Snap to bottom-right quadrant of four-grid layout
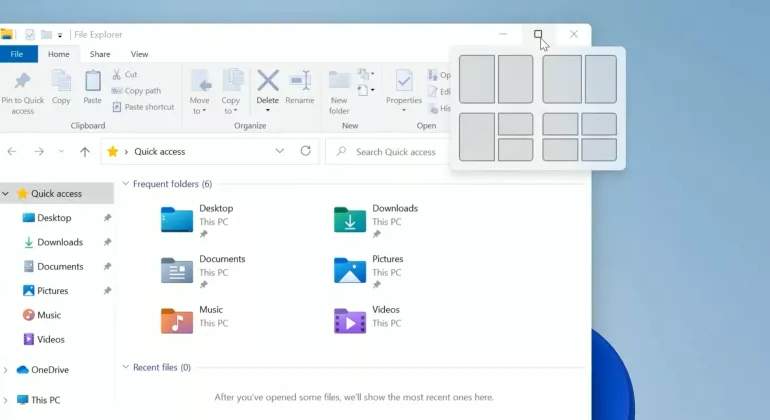The image size is (770, 420). coord(599,149)
